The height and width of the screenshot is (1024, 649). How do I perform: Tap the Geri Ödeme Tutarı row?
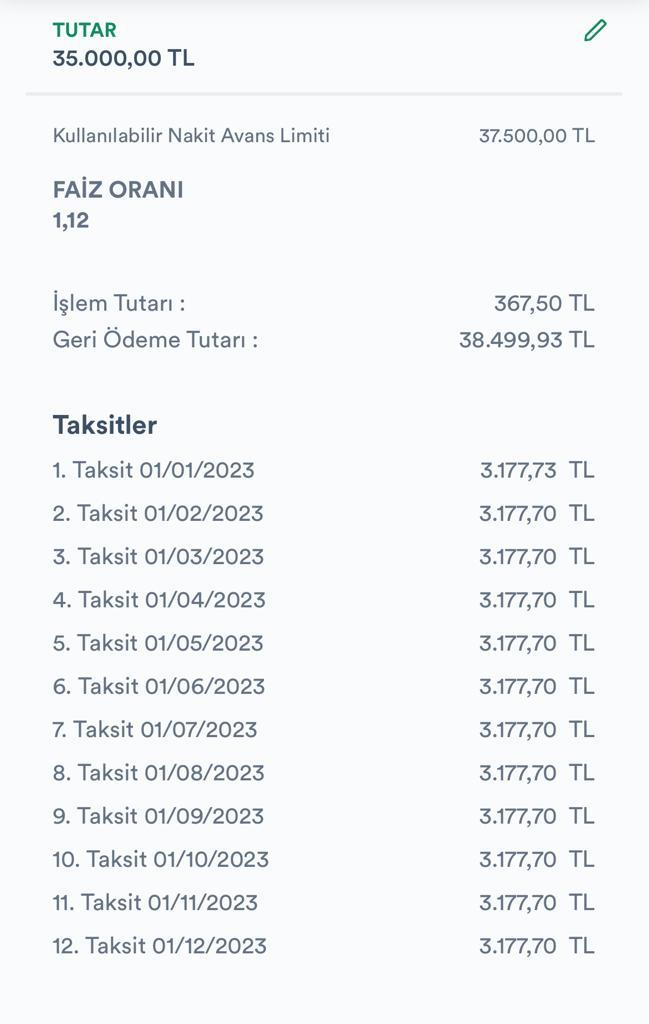point(324,340)
